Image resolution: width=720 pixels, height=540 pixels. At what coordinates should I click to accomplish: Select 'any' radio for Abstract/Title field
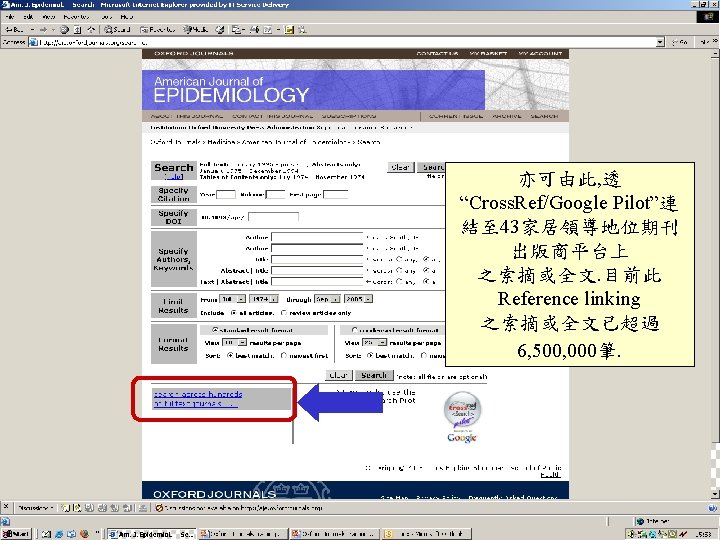[399, 270]
